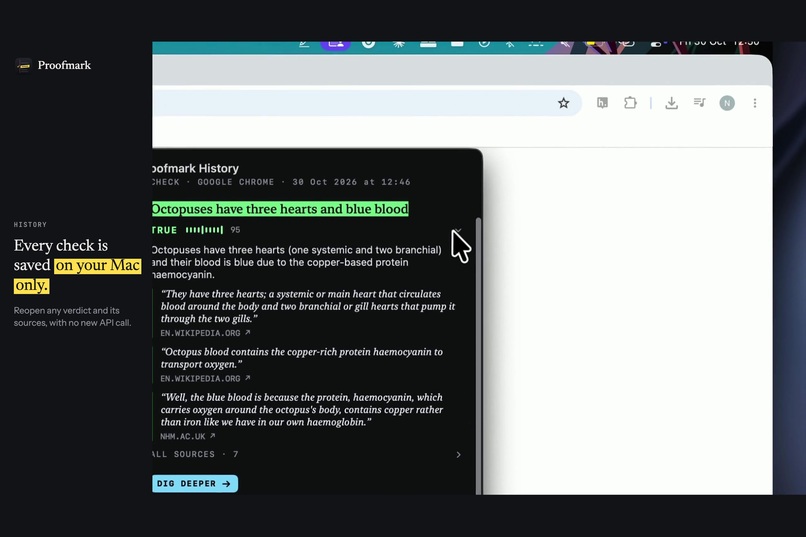Open Wikipedia source under 'copper-rich protein' quote
The height and width of the screenshot is (537, 806).
tap(205, 378)
